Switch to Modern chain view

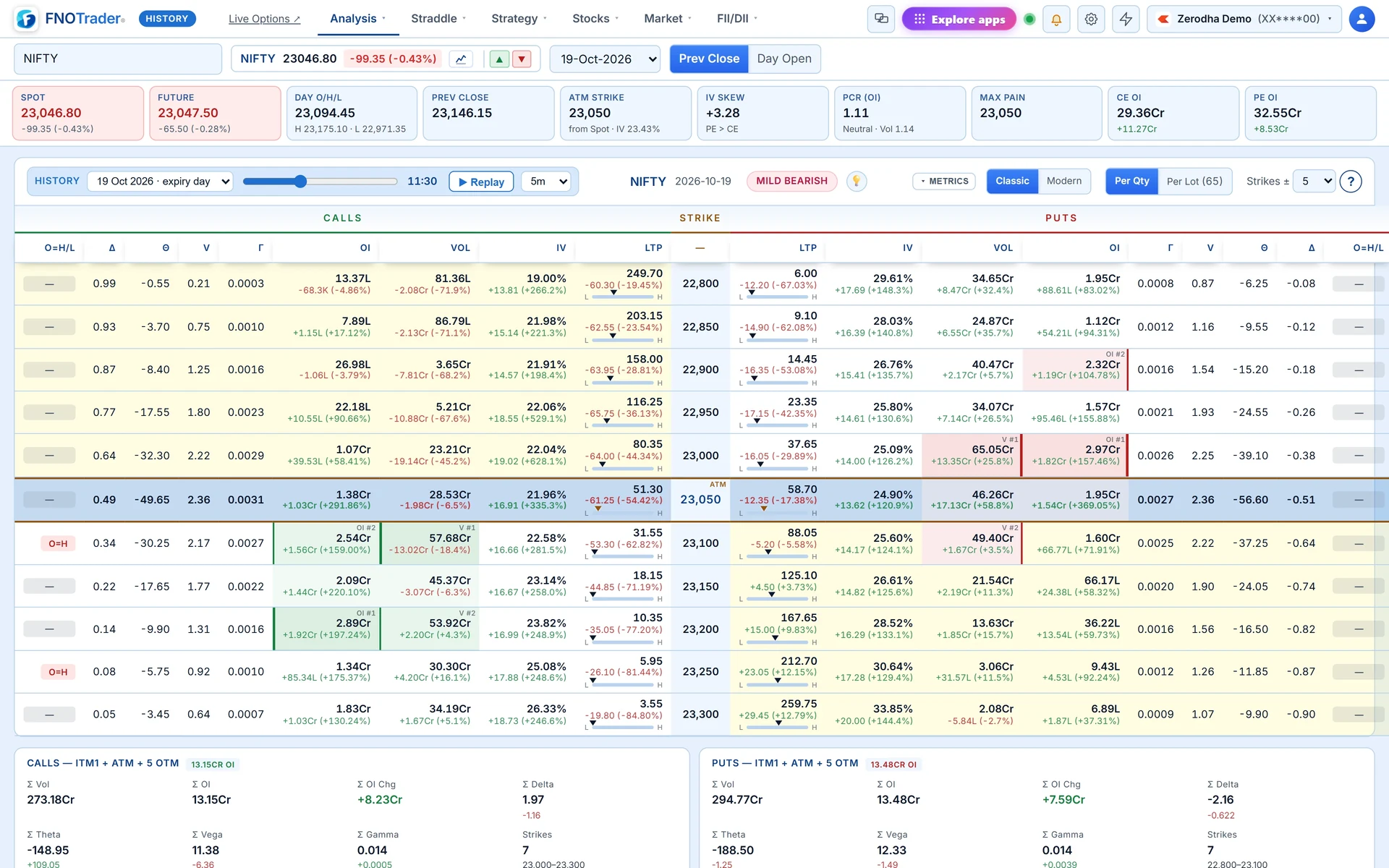[1063, 181]
